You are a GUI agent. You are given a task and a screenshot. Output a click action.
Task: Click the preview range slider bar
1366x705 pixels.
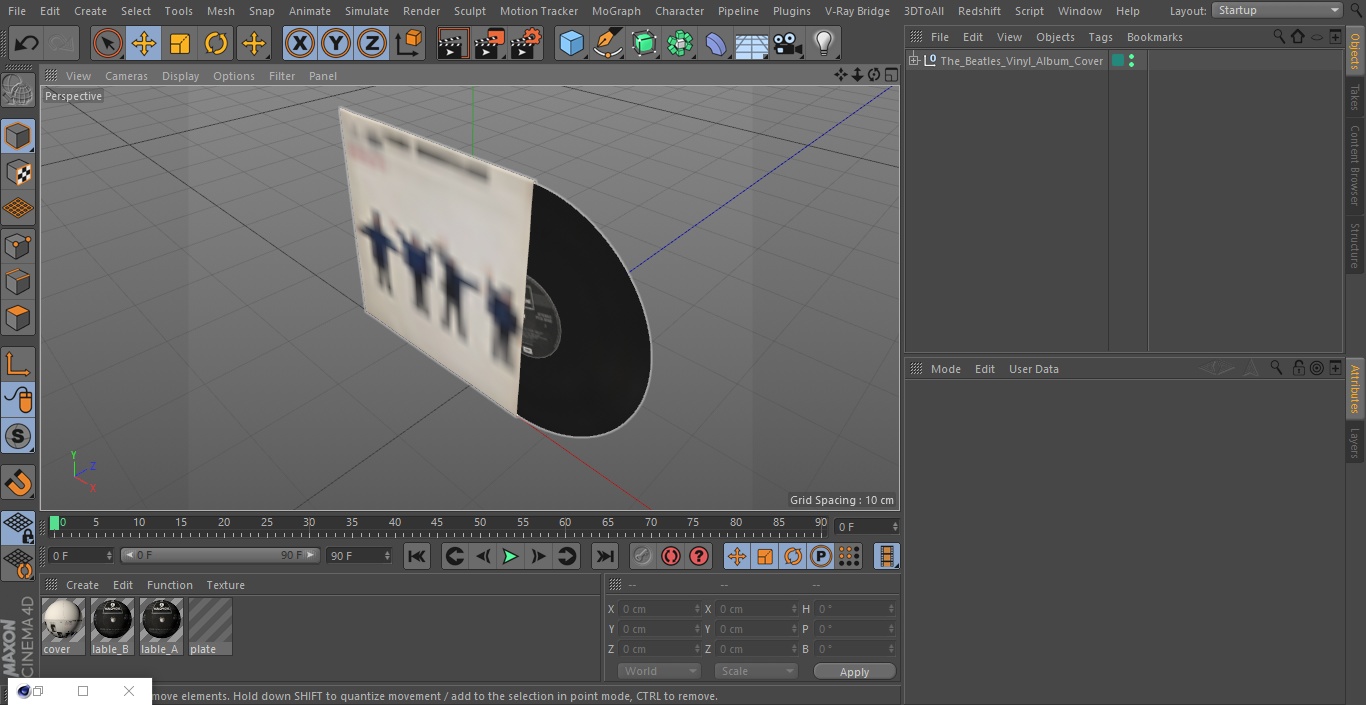click(220, 555)
